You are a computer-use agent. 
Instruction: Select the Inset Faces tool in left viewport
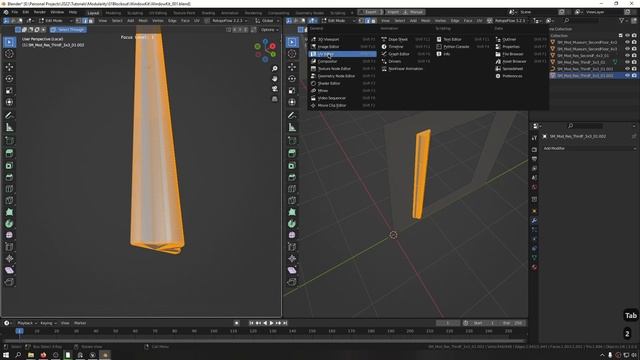pos(9,165)
